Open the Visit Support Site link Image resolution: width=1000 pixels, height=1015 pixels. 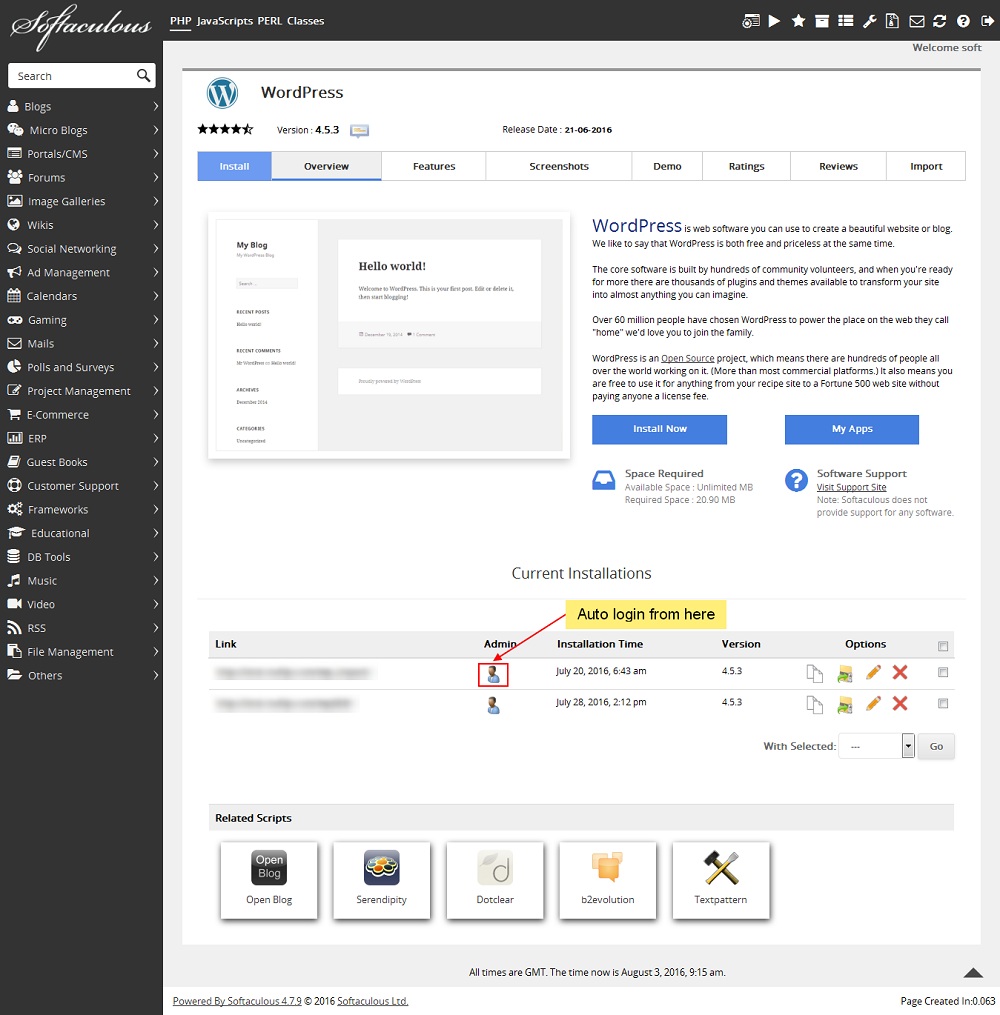point(851,487)
